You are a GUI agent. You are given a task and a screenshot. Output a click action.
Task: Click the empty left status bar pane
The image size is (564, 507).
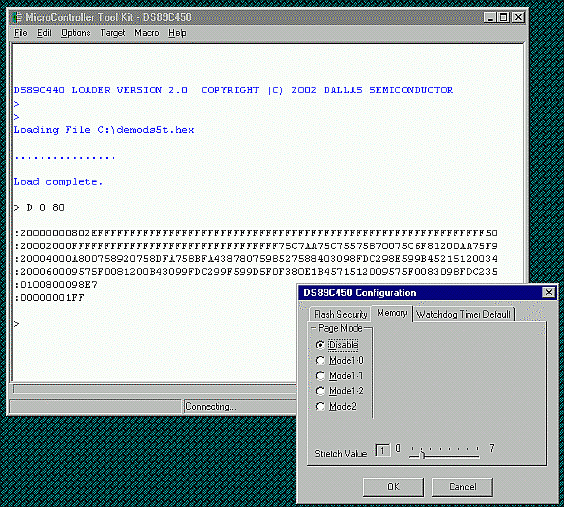point(96,407)
